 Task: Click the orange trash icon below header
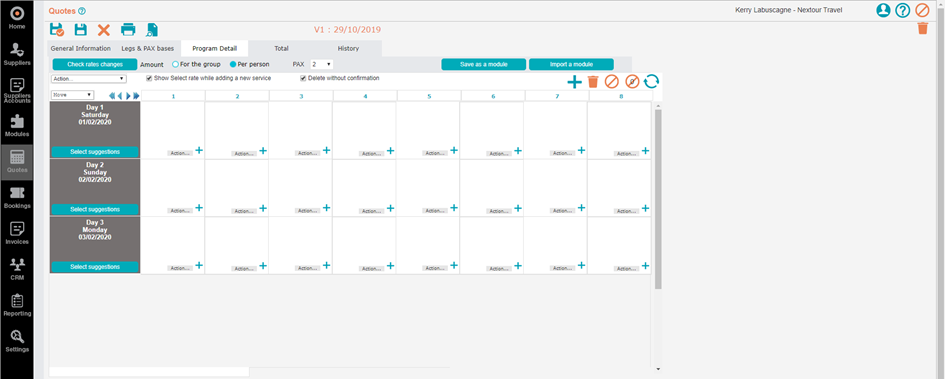tap(922, 28)
